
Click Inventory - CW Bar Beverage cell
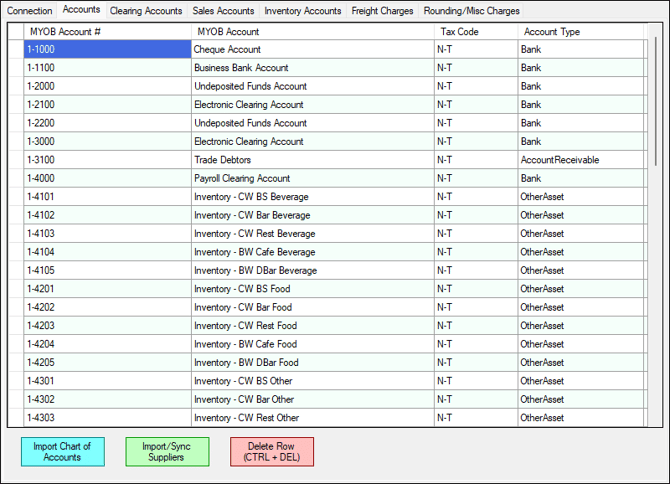click(x=312, y=215)
